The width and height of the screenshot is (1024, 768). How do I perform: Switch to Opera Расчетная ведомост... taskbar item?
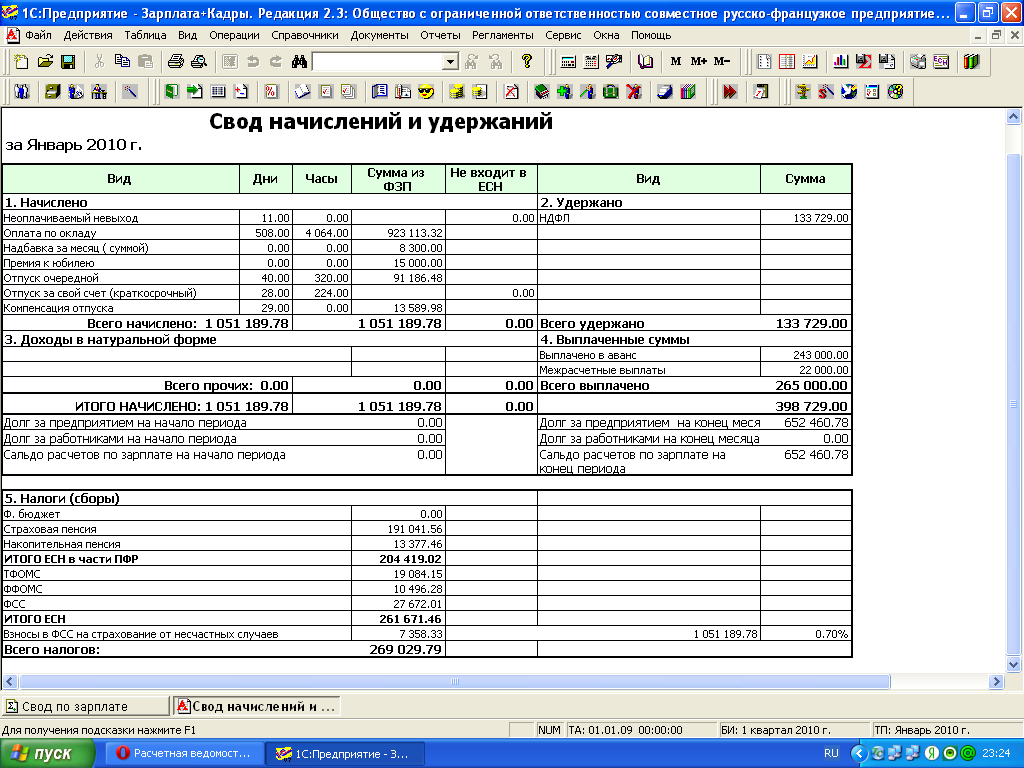(184, 754)
